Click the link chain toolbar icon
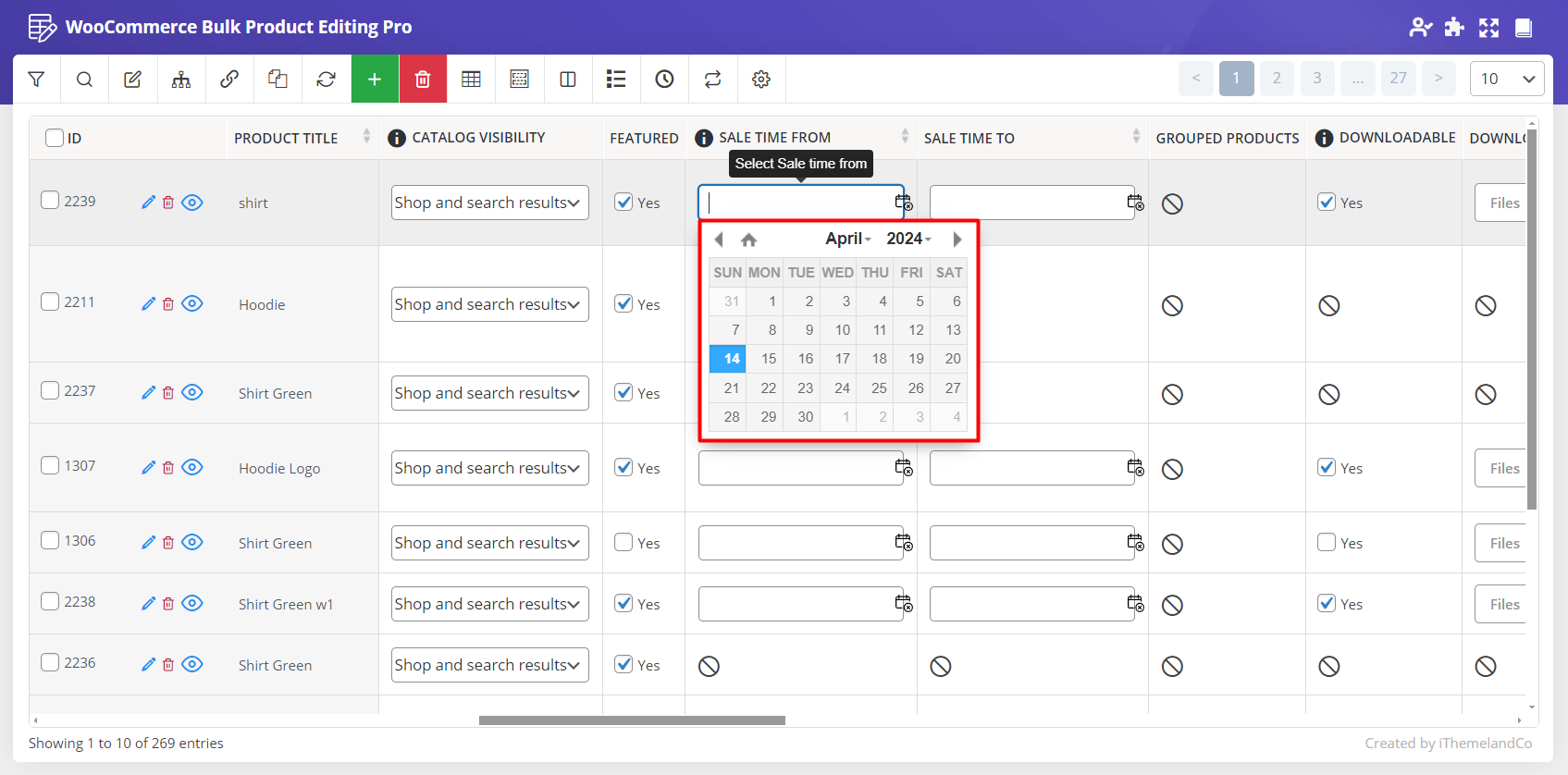The height and width of the screenshot is (775, 1568). pyautogui.click(x=229, y=80)
